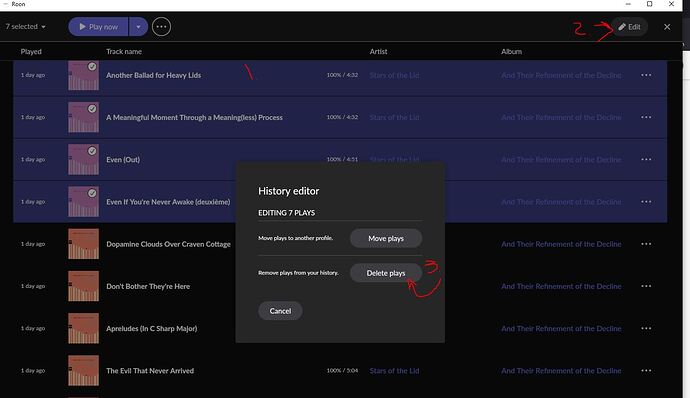
Task: Open Stars of the Lid link in Evil That Never Arrived row
Action: click(x=394, y=371)
